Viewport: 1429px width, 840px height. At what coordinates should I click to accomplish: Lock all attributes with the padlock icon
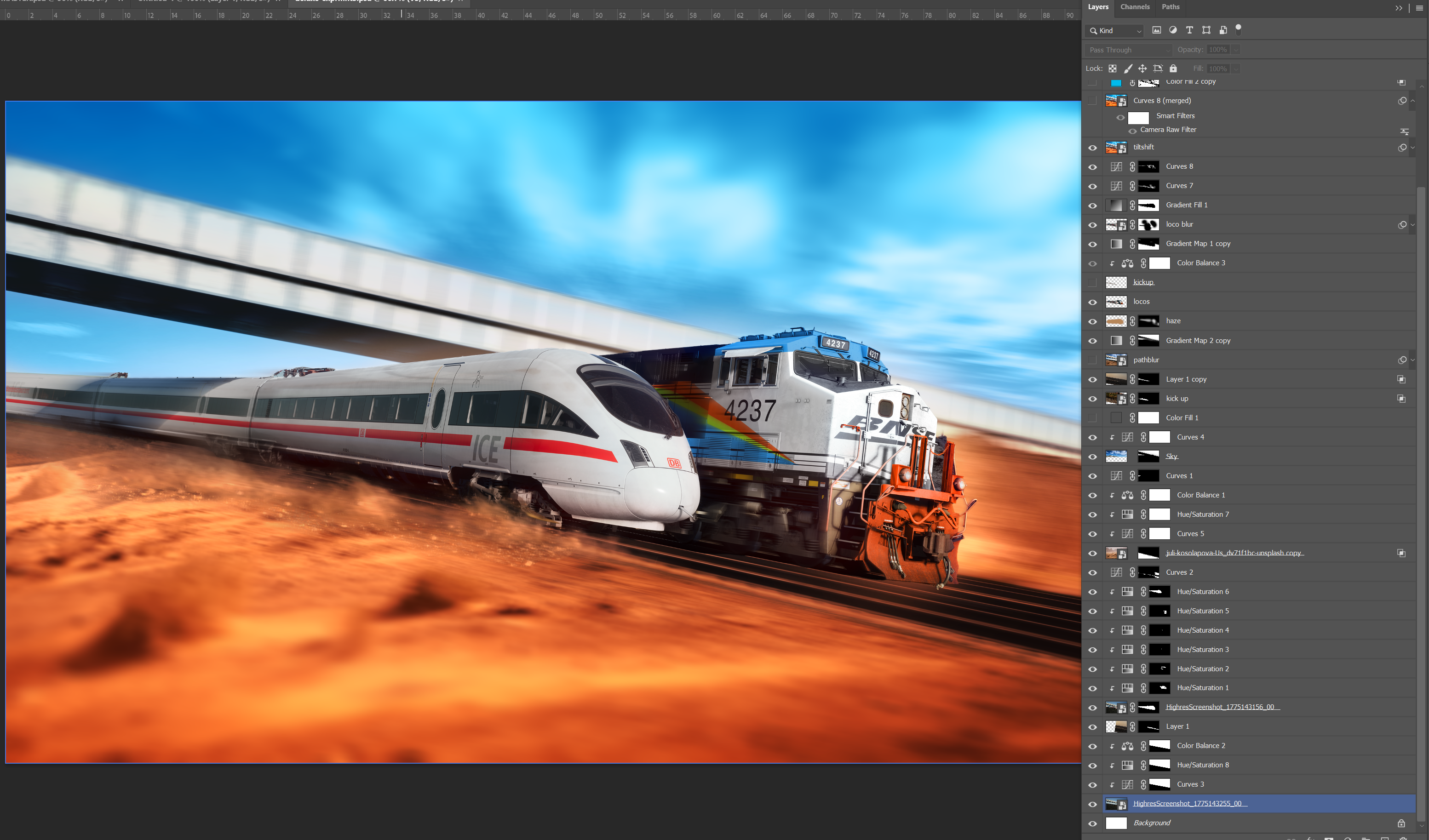point(1173,69)
